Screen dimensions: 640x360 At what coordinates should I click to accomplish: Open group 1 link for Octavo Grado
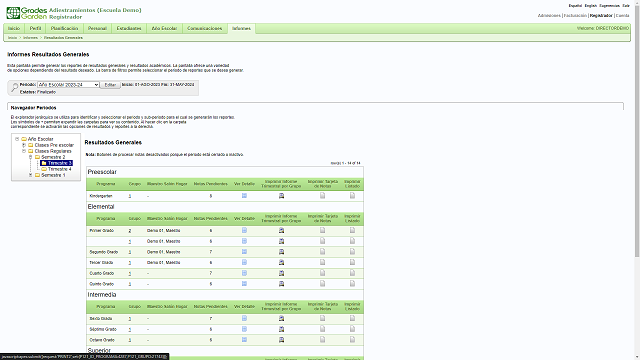pos(130,340)
